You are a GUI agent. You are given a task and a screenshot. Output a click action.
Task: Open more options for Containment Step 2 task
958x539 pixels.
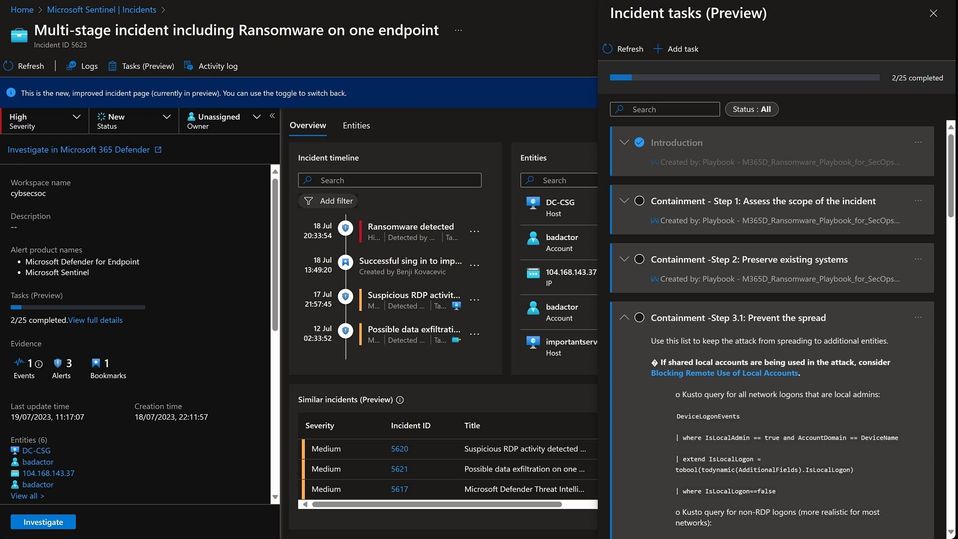click(x=918, y=259)
